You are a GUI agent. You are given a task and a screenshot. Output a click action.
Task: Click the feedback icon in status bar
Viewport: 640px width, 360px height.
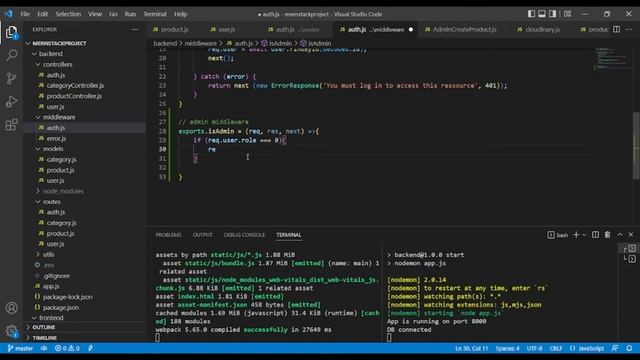615,348
